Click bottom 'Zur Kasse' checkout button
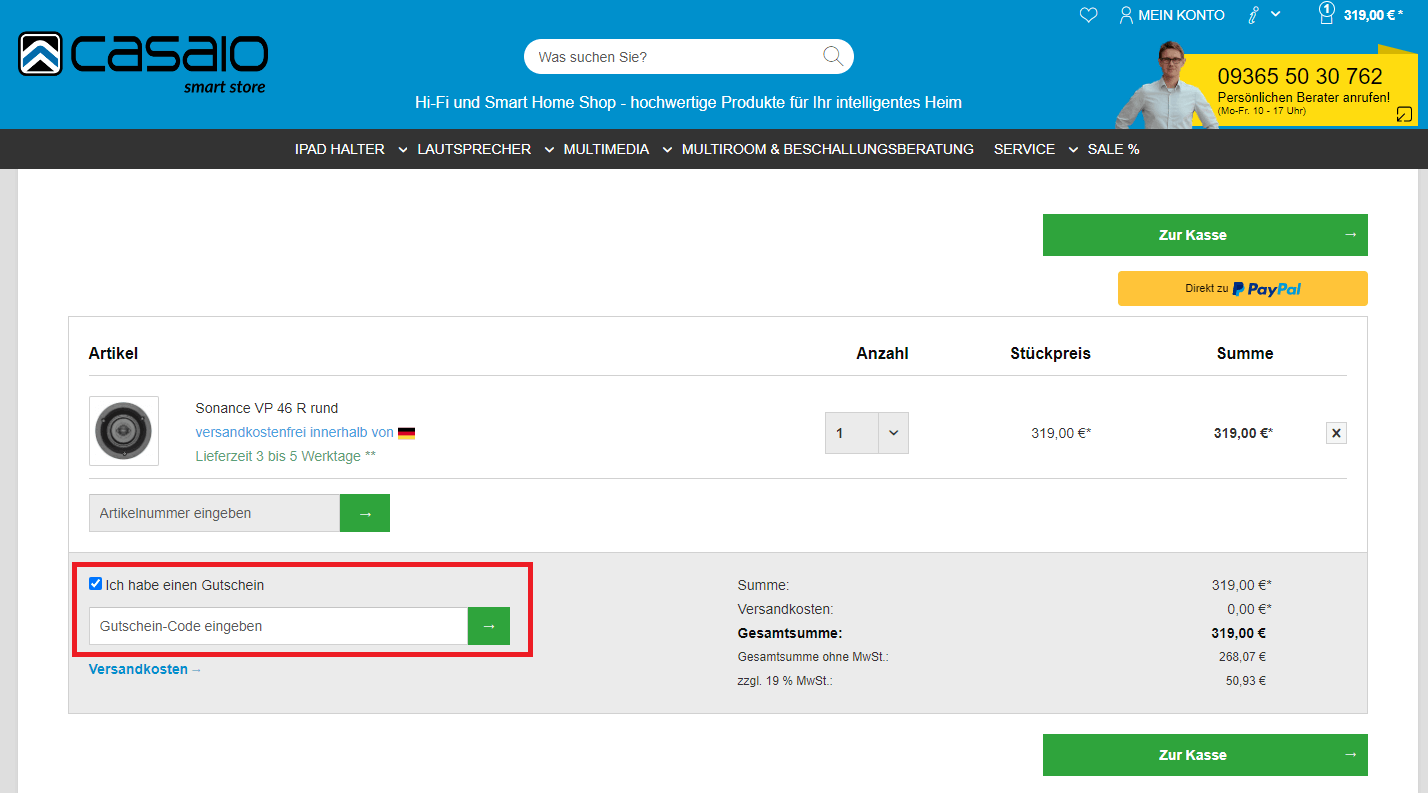 [1205, 755]
